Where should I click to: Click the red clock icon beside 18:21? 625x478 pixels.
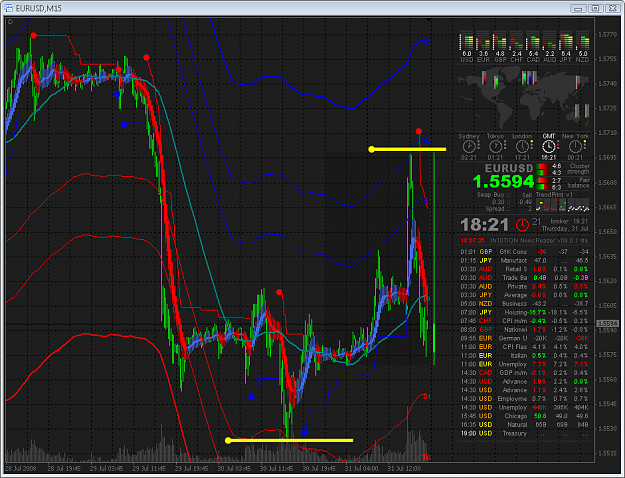522,225
